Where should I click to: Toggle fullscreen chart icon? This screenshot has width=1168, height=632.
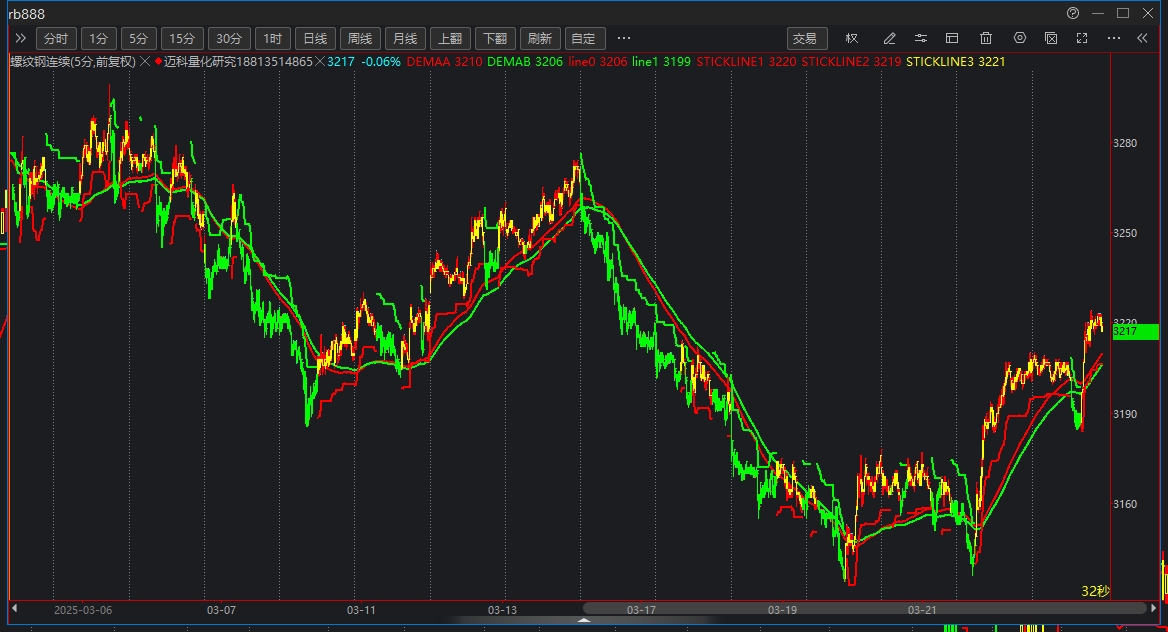point(1082,38)
